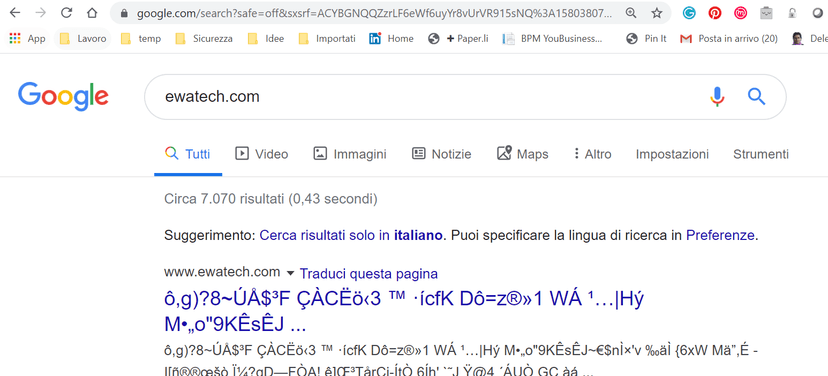This screenshot has height=376, width=828.
Task: Open the Lavoro bookmarks folder
Action: [83, 39]
